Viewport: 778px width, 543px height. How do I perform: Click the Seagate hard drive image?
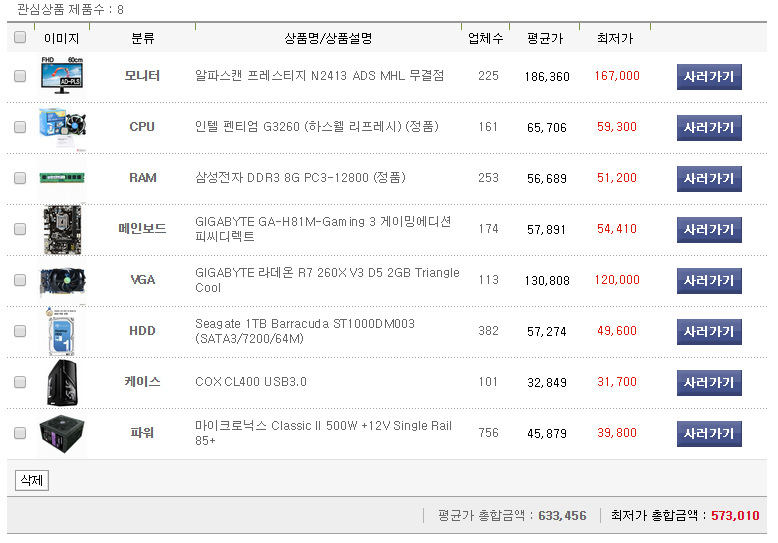[x=61, y=331]
